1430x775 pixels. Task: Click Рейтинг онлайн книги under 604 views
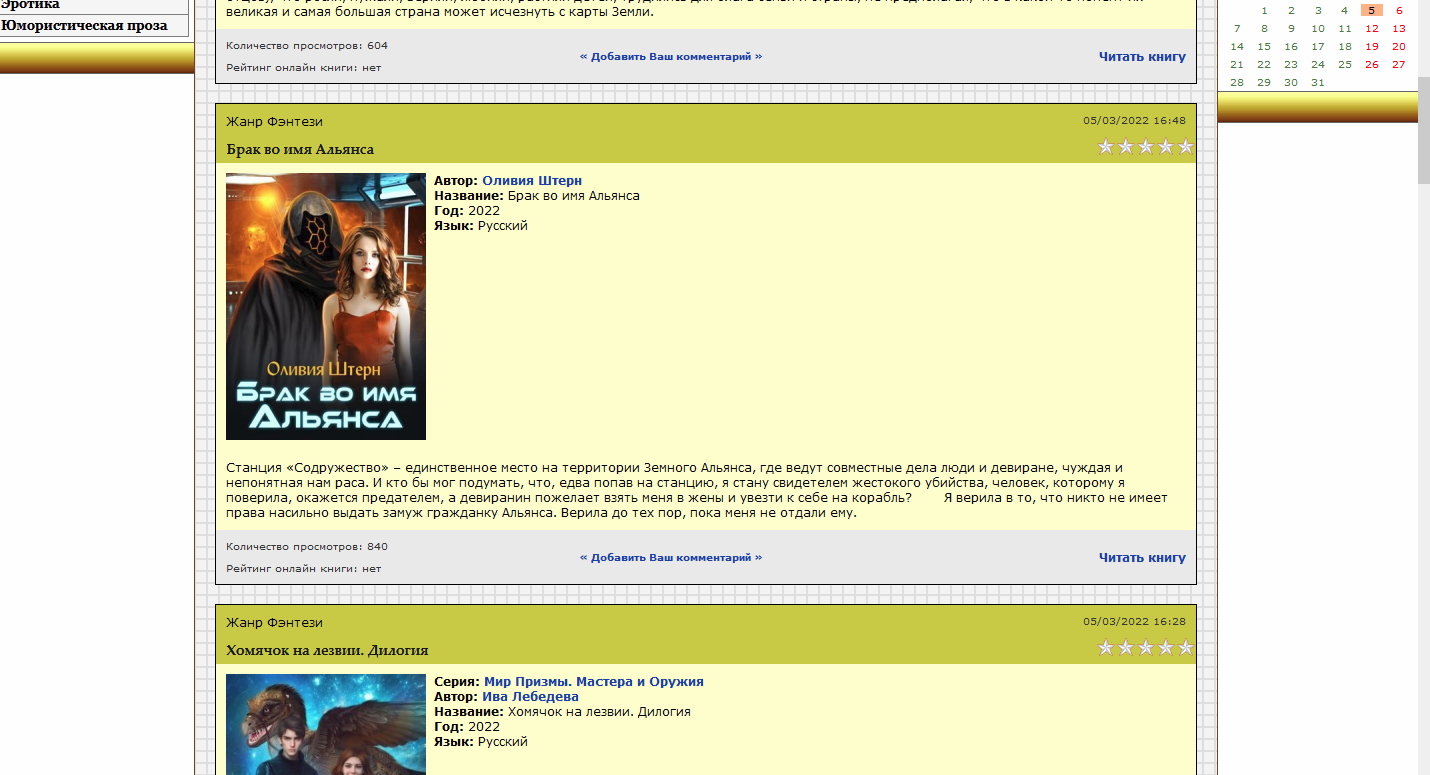tap(304, 68)
